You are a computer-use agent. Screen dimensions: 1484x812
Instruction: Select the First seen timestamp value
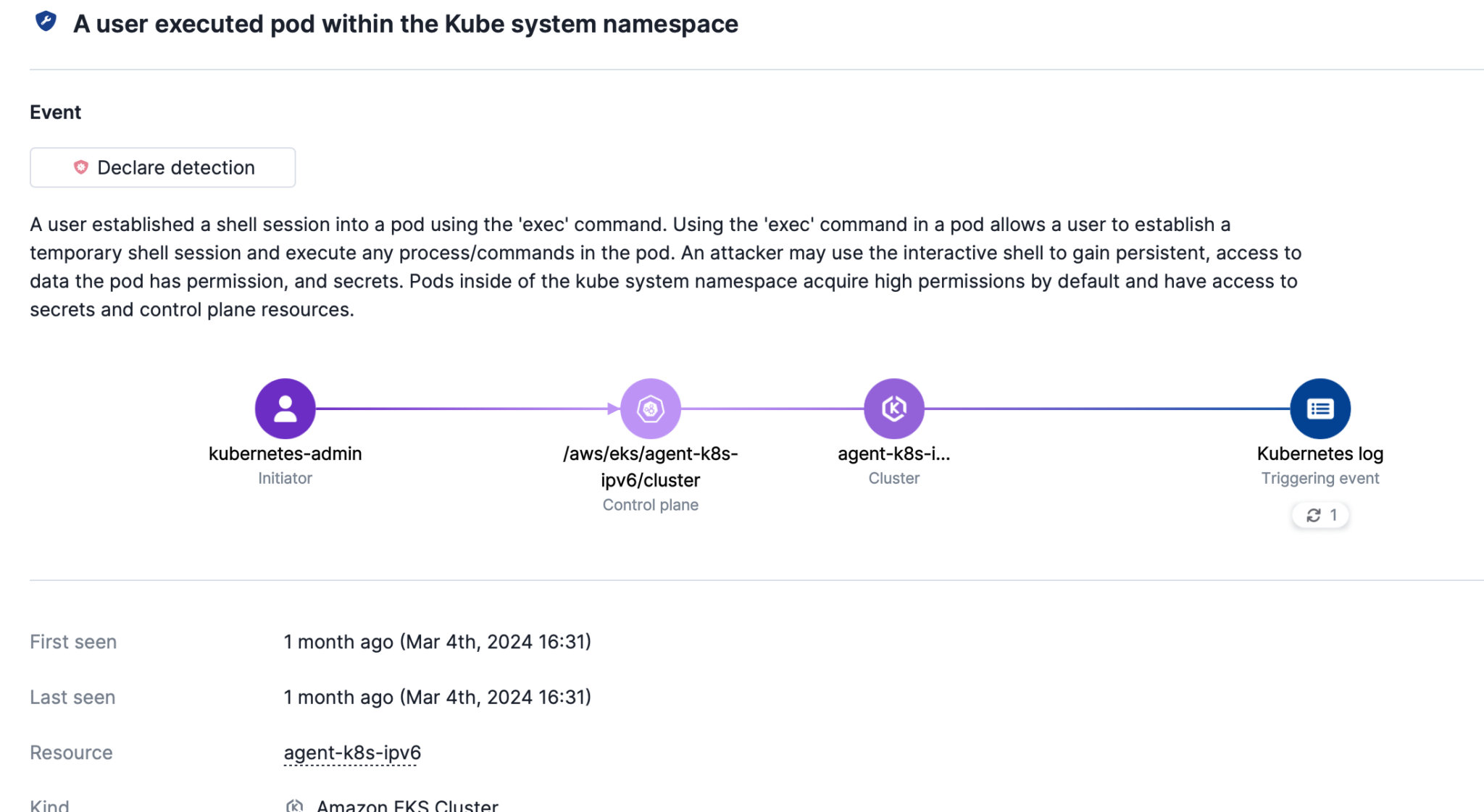(438, 642)
